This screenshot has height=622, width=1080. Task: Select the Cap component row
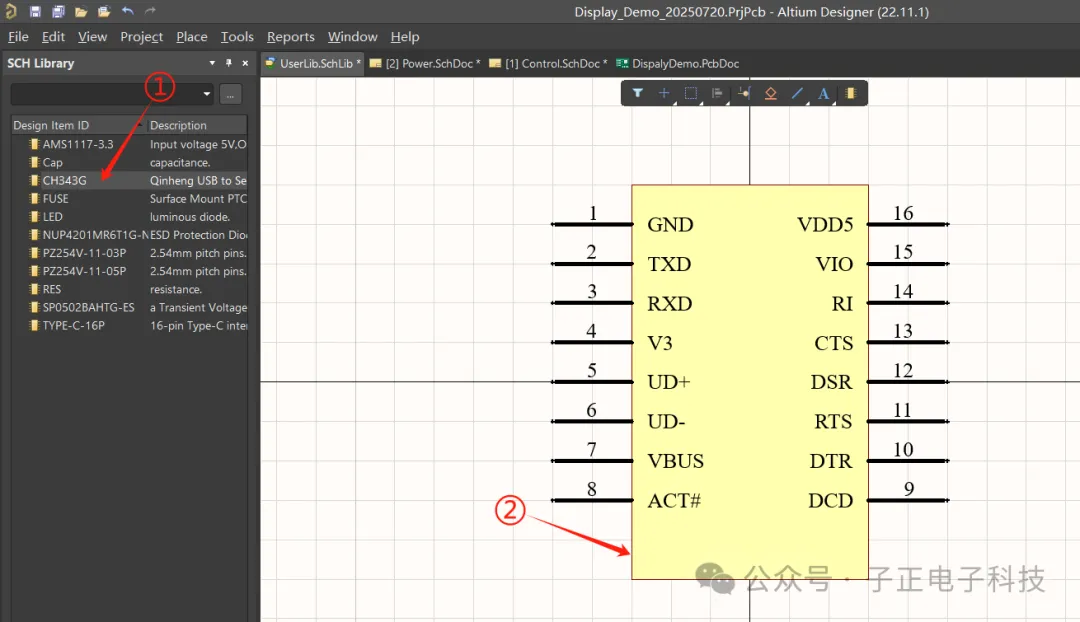[129, 163]
